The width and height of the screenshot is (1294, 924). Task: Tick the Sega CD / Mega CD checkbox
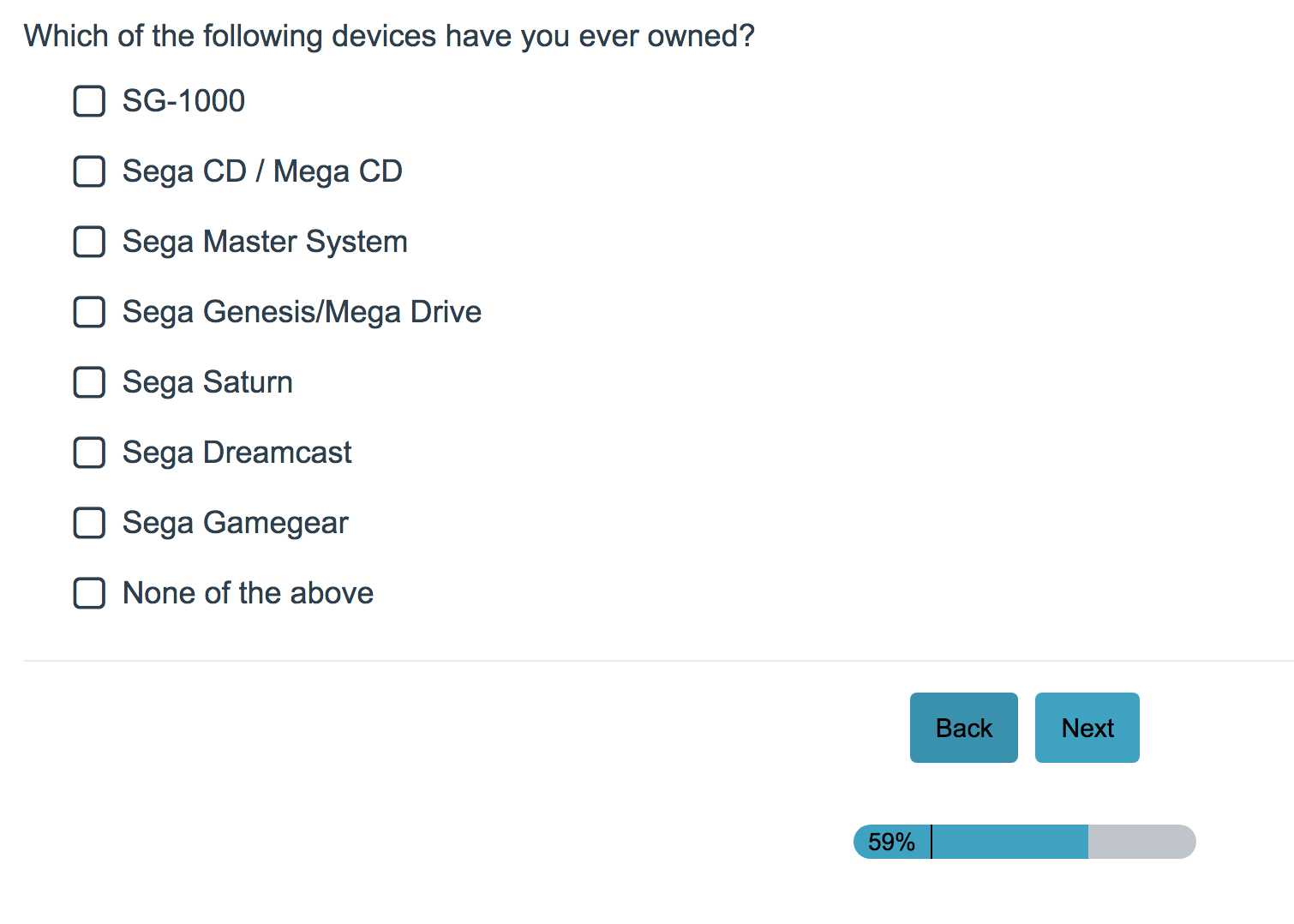[x=89, y=171]
